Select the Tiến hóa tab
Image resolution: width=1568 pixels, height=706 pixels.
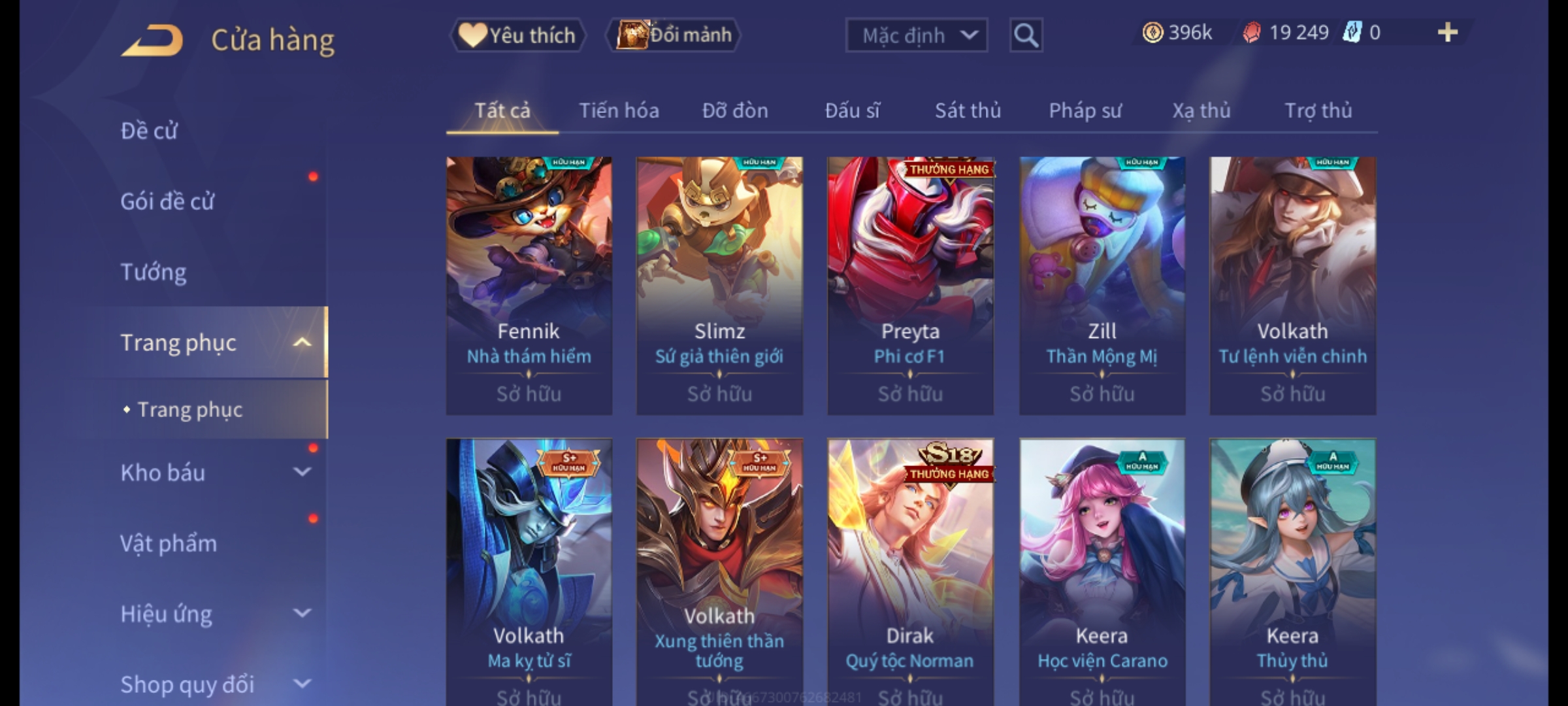[619, 110]
